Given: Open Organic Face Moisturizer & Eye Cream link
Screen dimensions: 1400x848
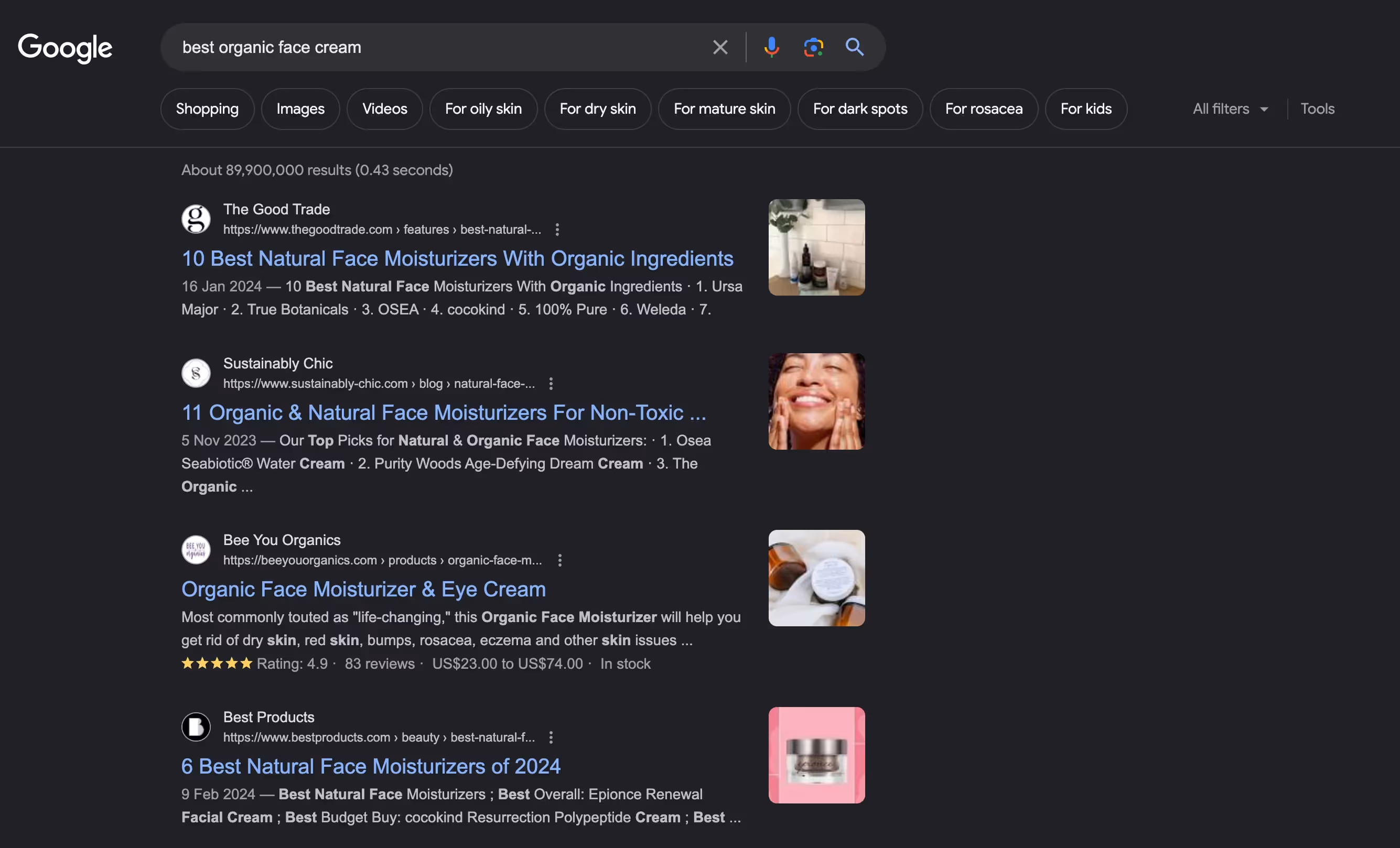Looking at the screenshot, I should pyautogui.click(x=364, y=590).
